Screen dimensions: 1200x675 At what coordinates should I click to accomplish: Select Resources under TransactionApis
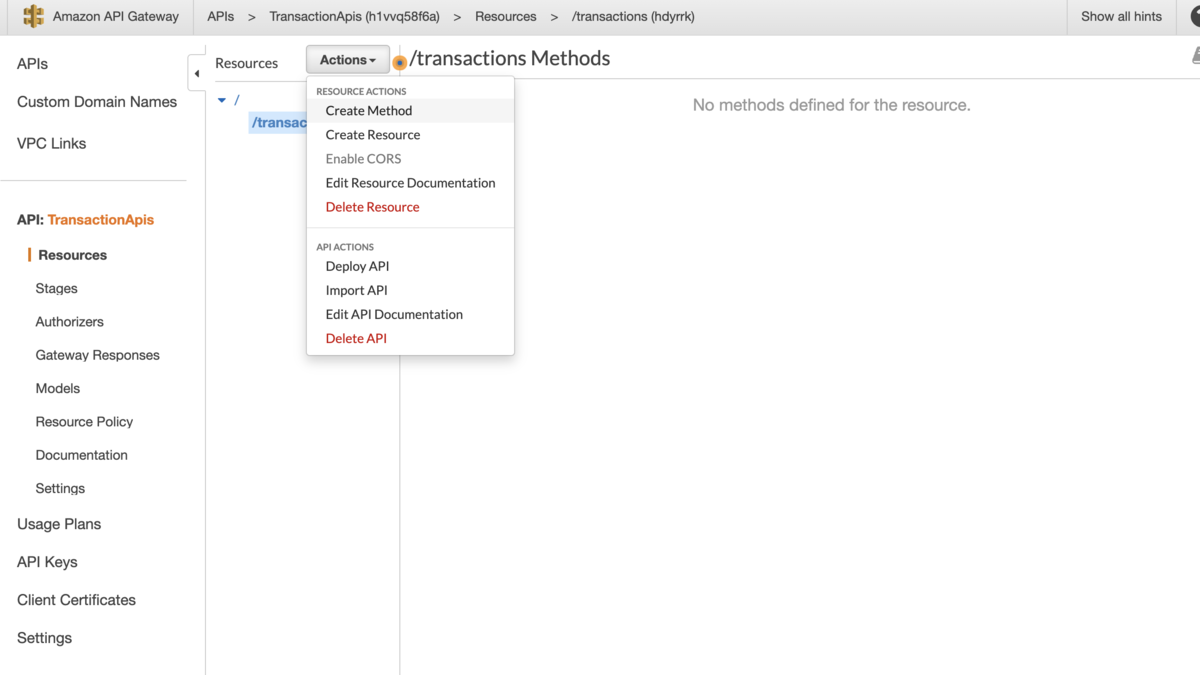coord(72,255)
